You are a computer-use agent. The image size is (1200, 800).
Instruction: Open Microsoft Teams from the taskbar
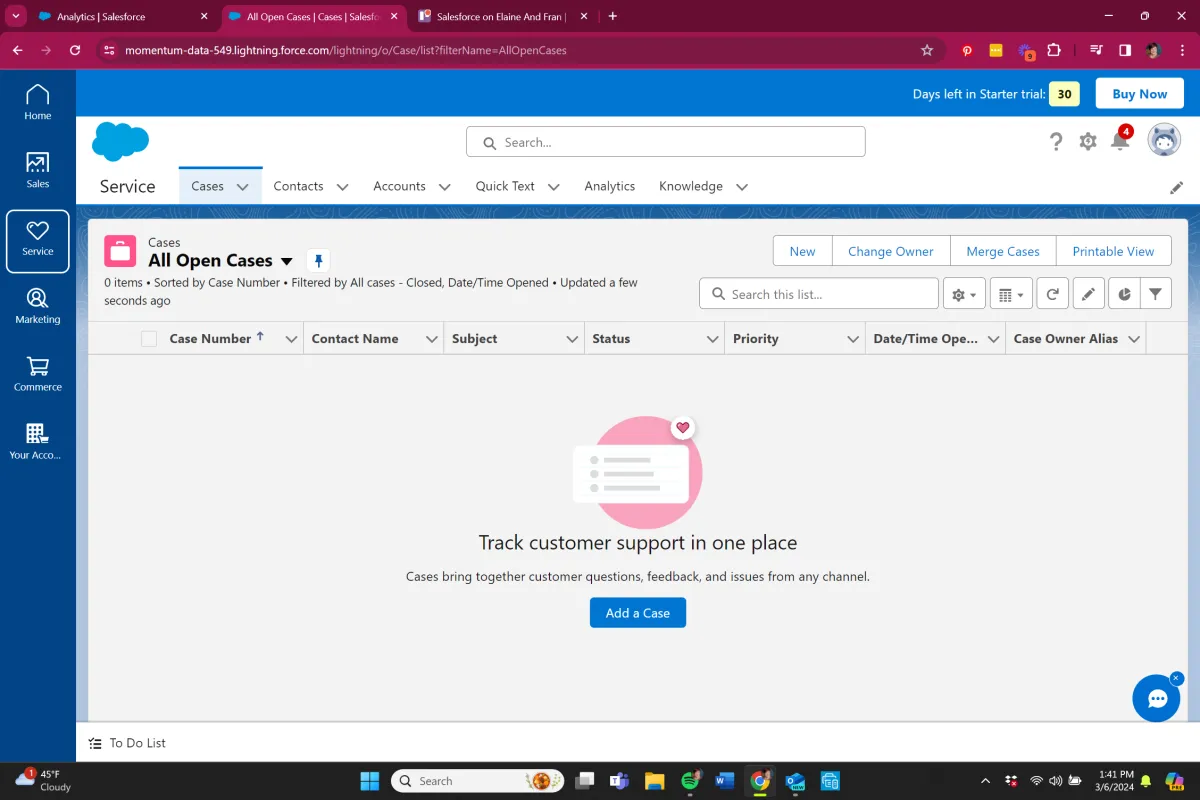click(620, 781)
